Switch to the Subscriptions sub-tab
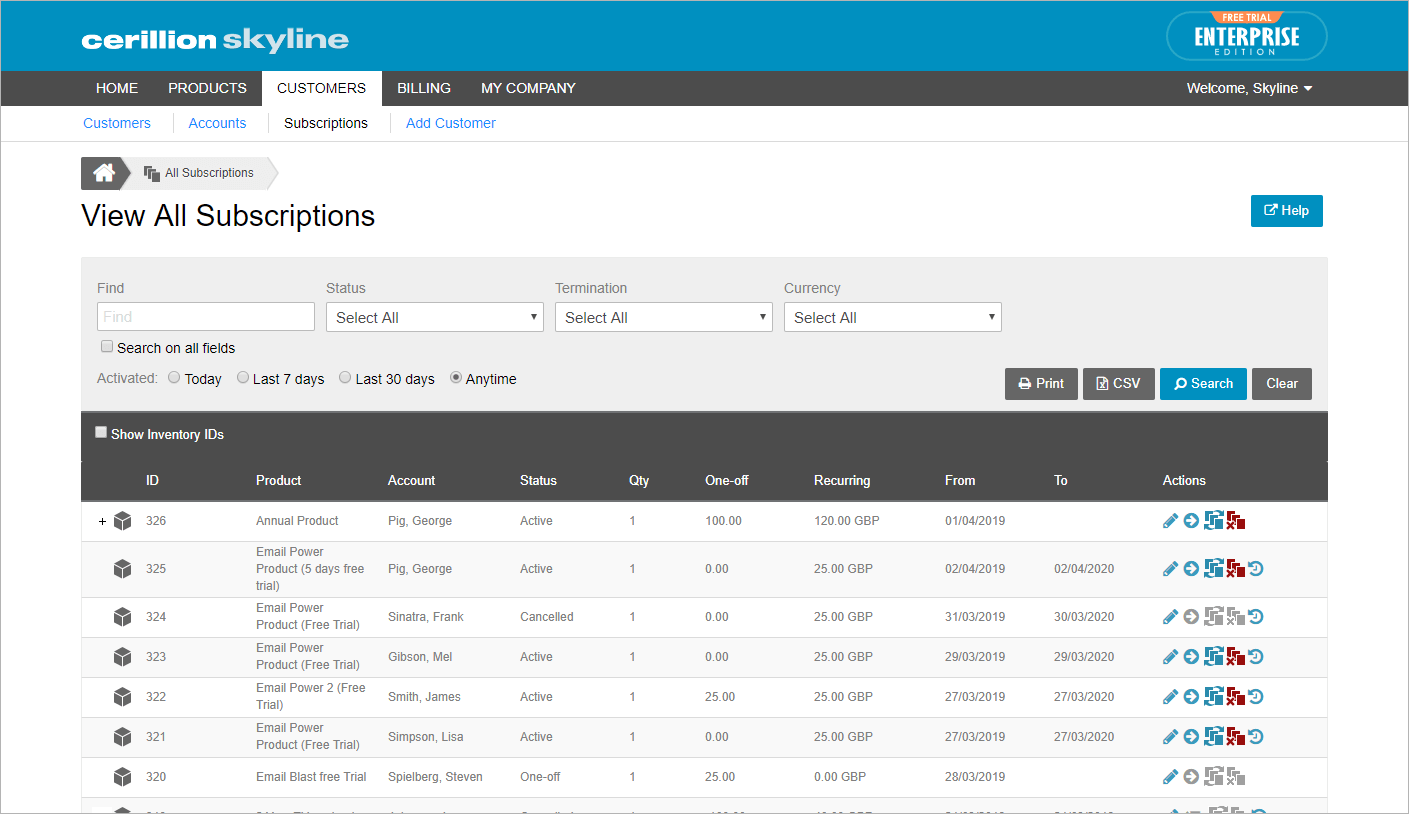1409x814 pixels. pos(326,123)
